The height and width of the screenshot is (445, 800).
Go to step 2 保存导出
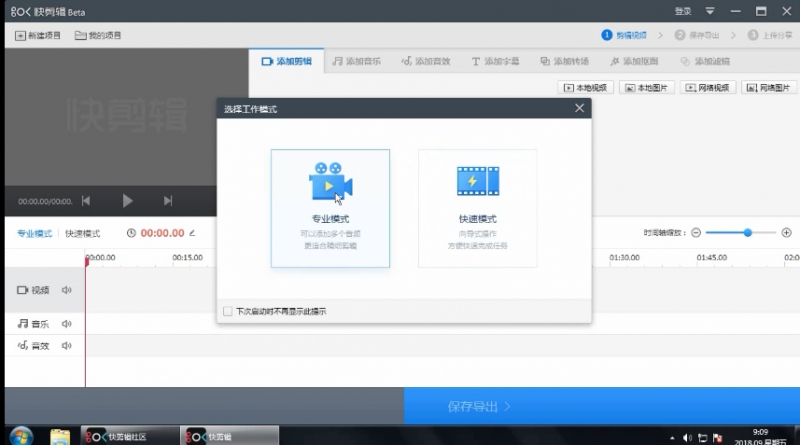tap(697, 35)
